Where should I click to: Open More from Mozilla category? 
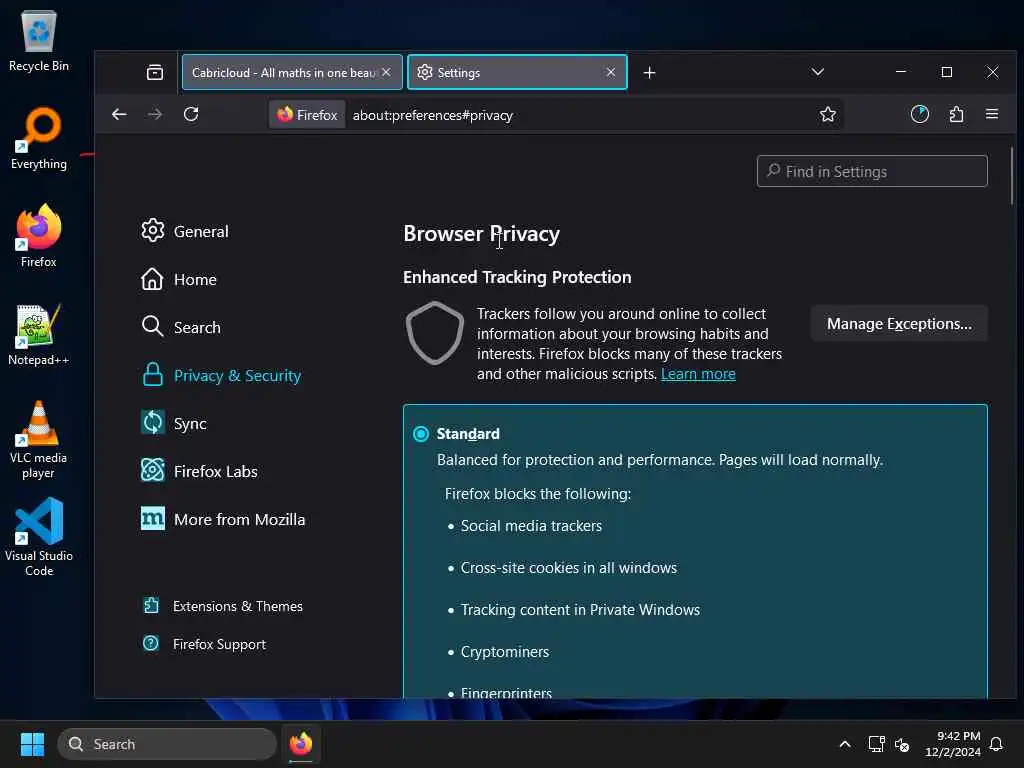click(223, 519)
